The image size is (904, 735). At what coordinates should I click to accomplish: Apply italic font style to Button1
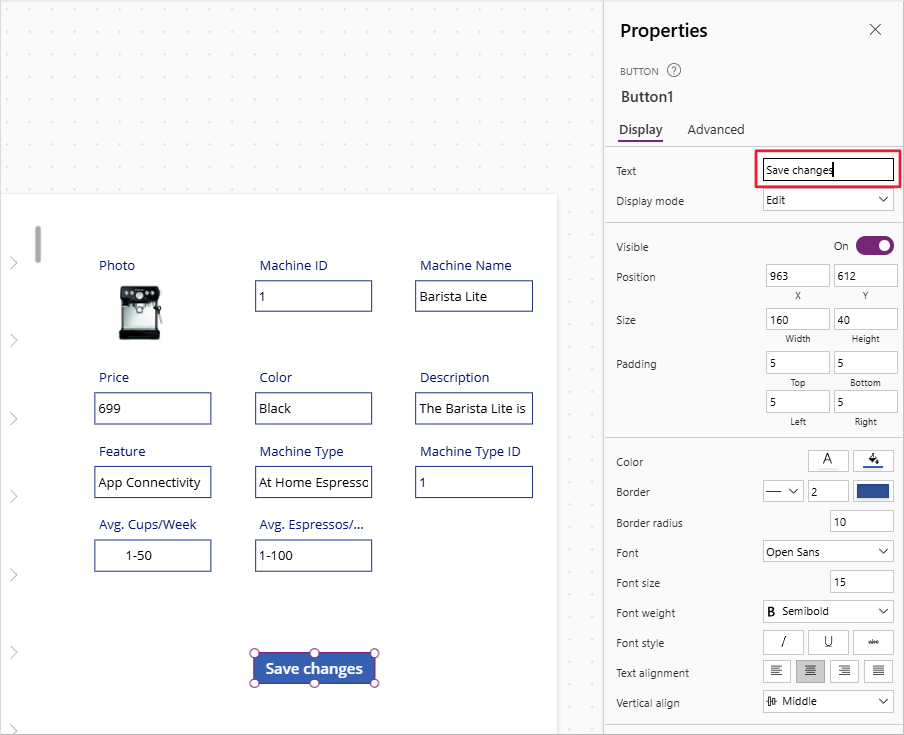click(783, 642)
